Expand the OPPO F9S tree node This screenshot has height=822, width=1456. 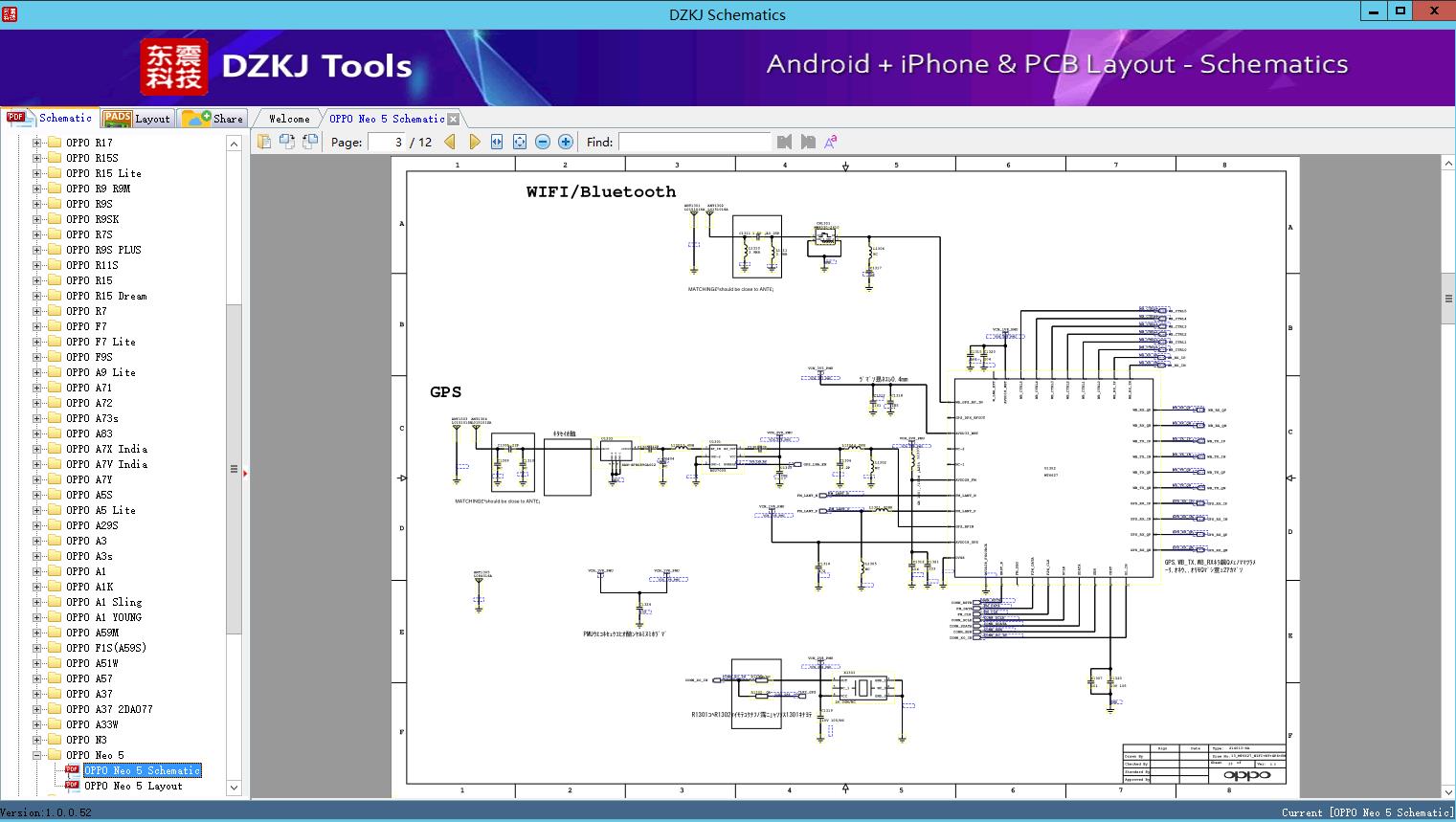(x=37, y=357)
